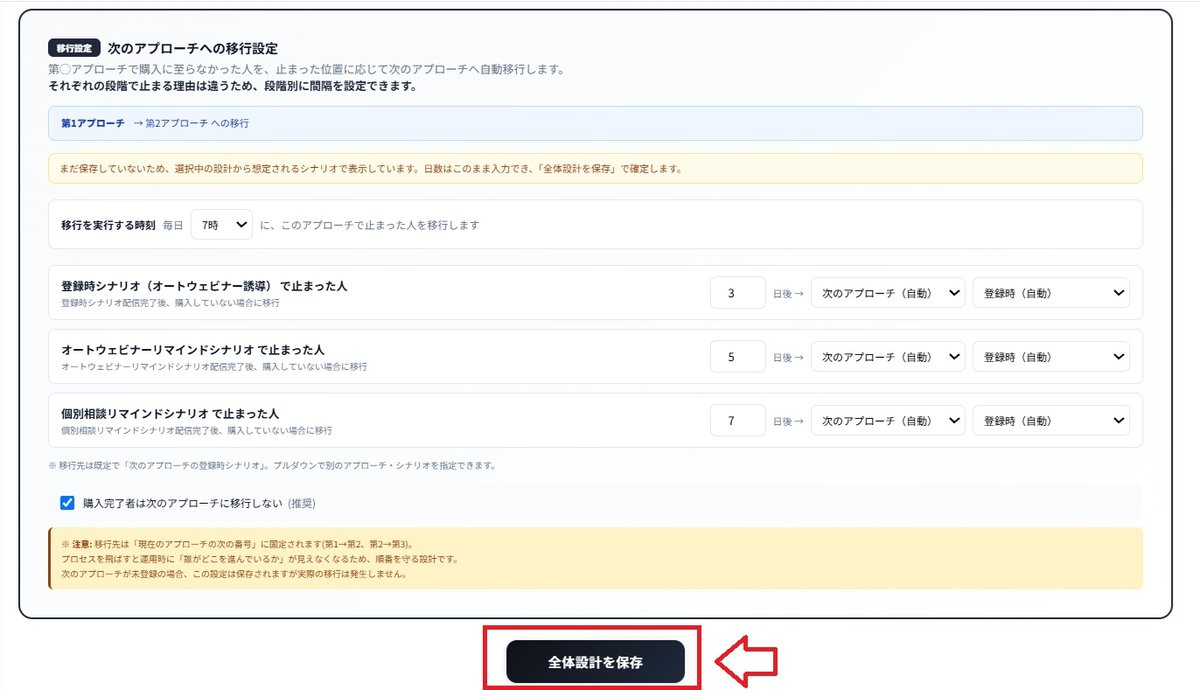Open 次のアプローチ（自動） dropdown in オートウェビナーリマインド row
The height and width of the screenshot is (690, 1200).
pos(888,357)
